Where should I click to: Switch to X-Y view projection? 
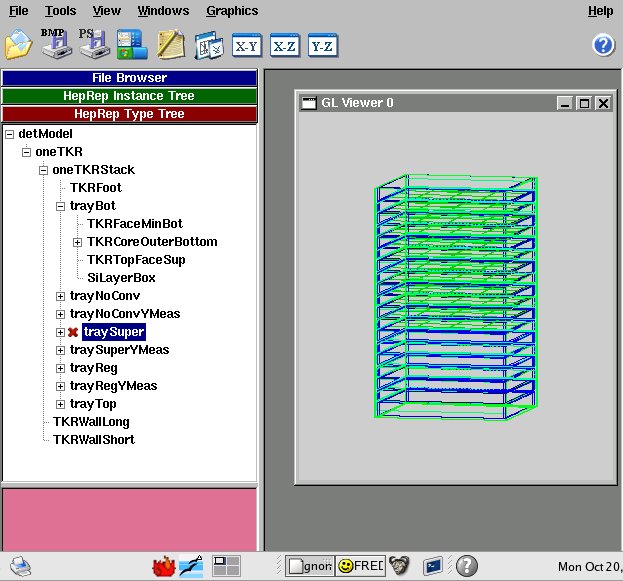coord(247,45)
